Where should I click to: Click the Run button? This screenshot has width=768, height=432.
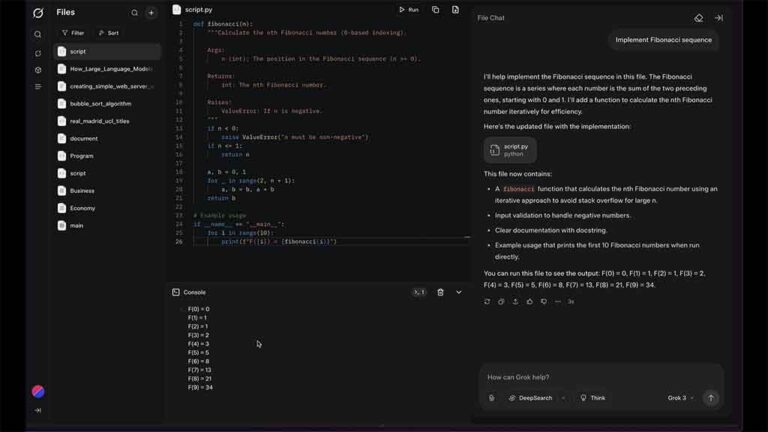(x=409, y=10)
